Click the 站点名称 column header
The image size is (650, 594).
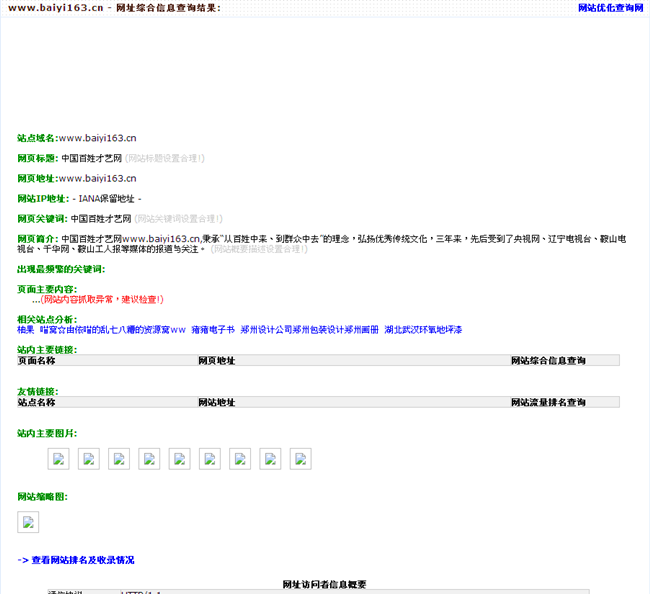(37, 403)
